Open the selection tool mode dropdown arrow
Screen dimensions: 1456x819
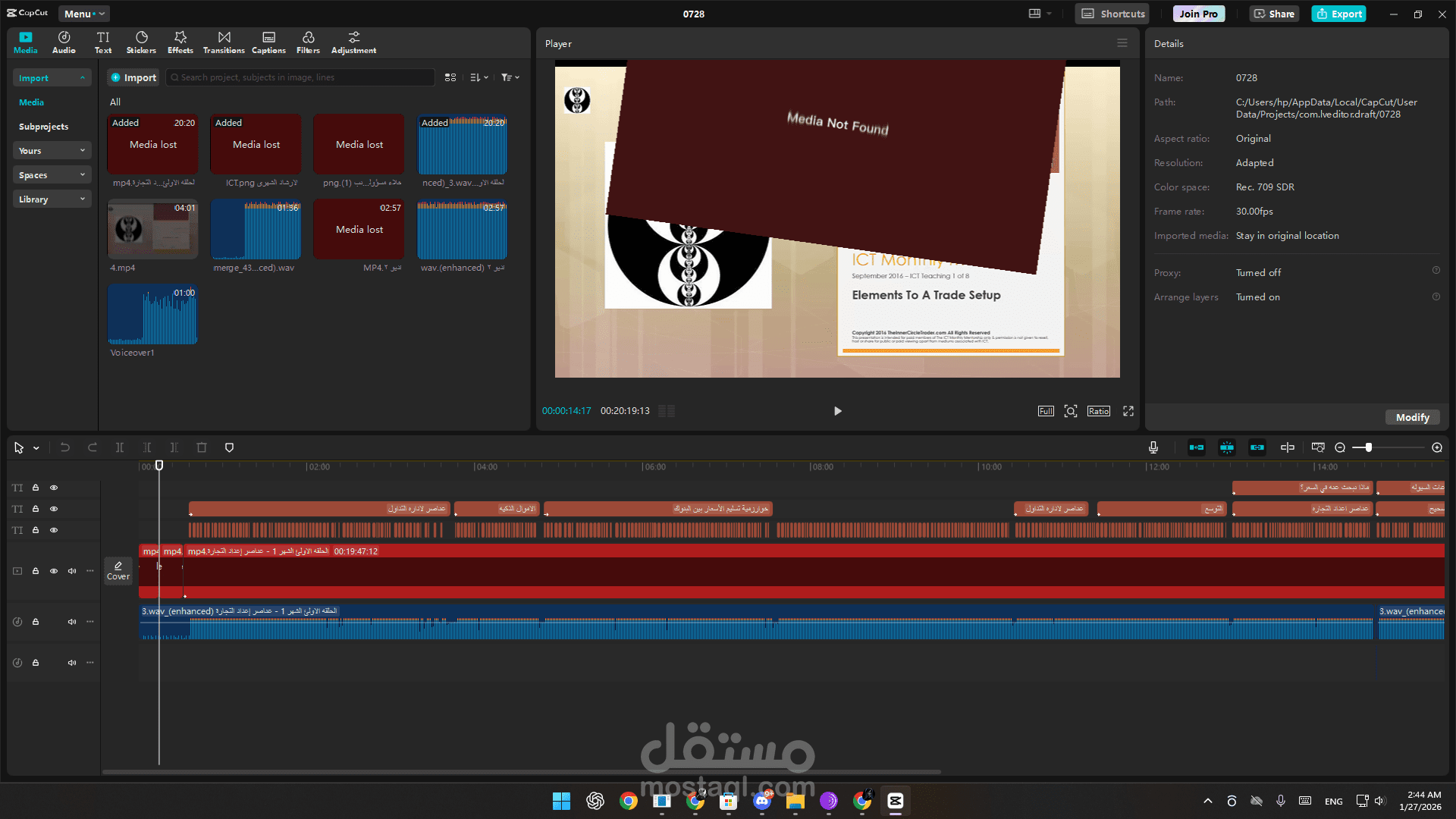(36, 448)
